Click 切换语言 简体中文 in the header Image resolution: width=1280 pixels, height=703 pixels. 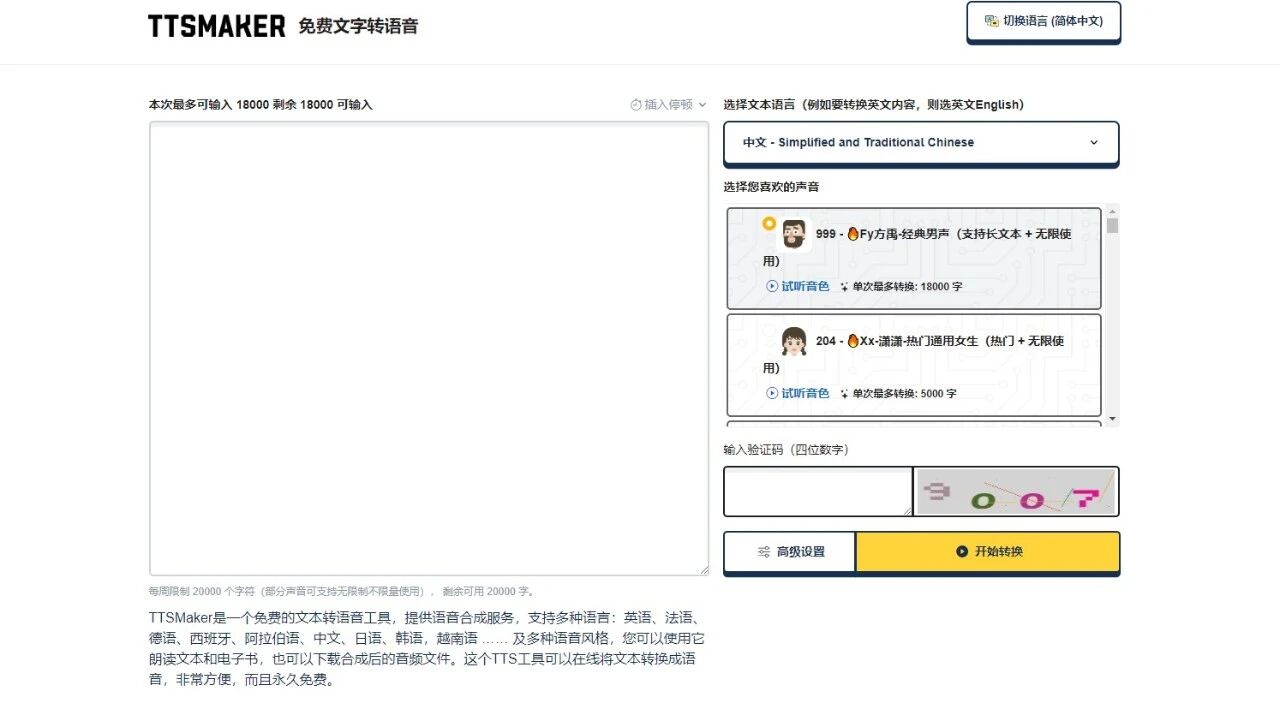1043,20
